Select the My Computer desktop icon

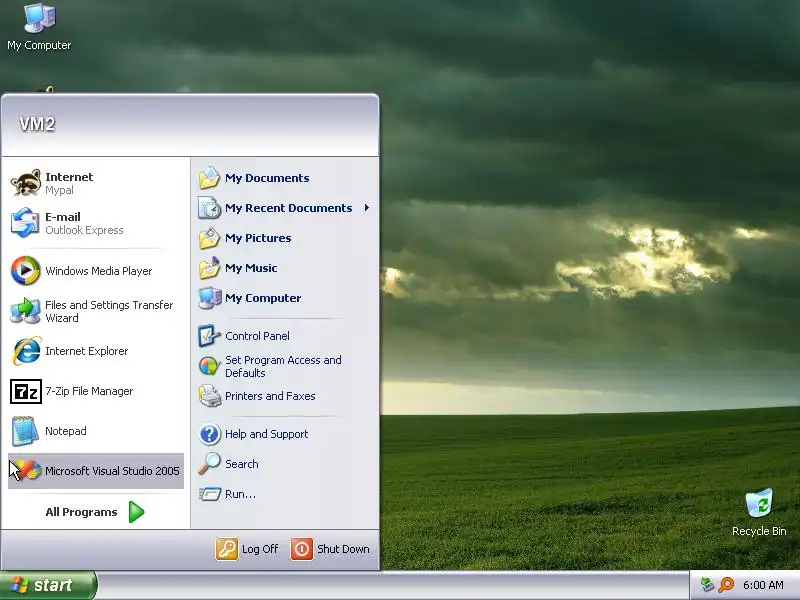click(39, 18)
